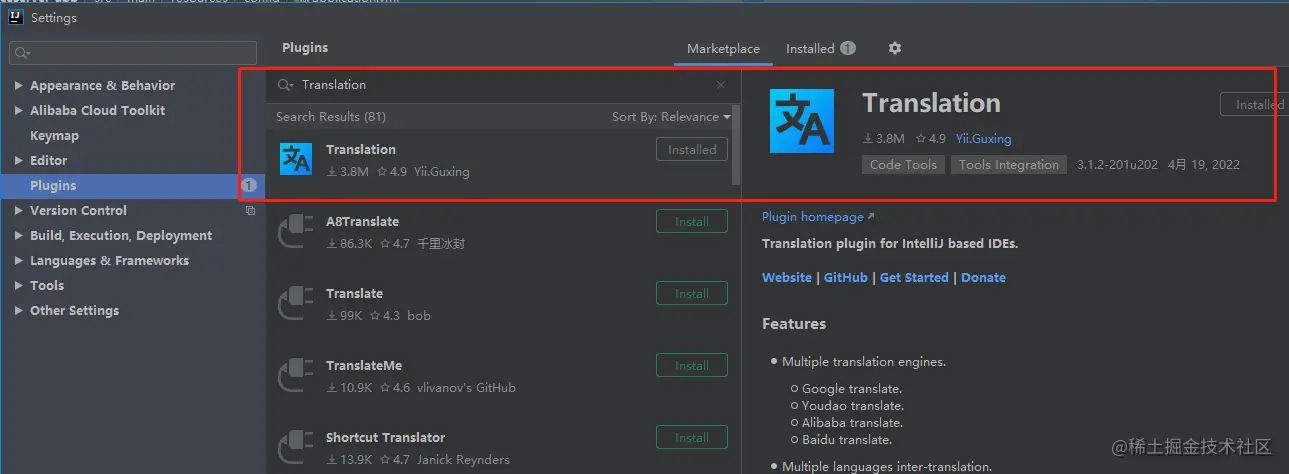Open the Donate link
This screenshot has height=474, width=1289.
click(x=983, y=278)
